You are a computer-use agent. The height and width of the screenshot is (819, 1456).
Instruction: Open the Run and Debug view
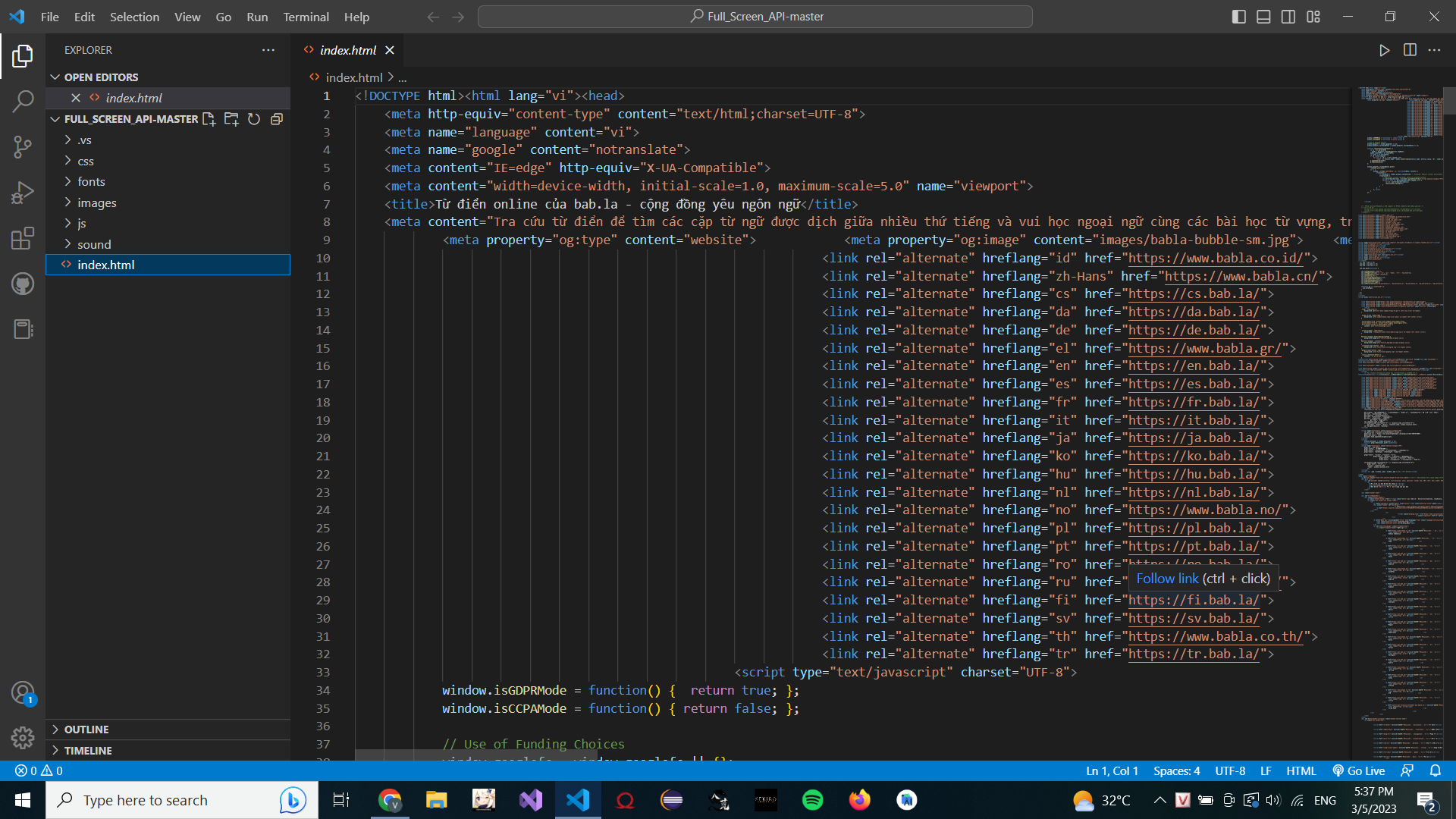(23, 193)
